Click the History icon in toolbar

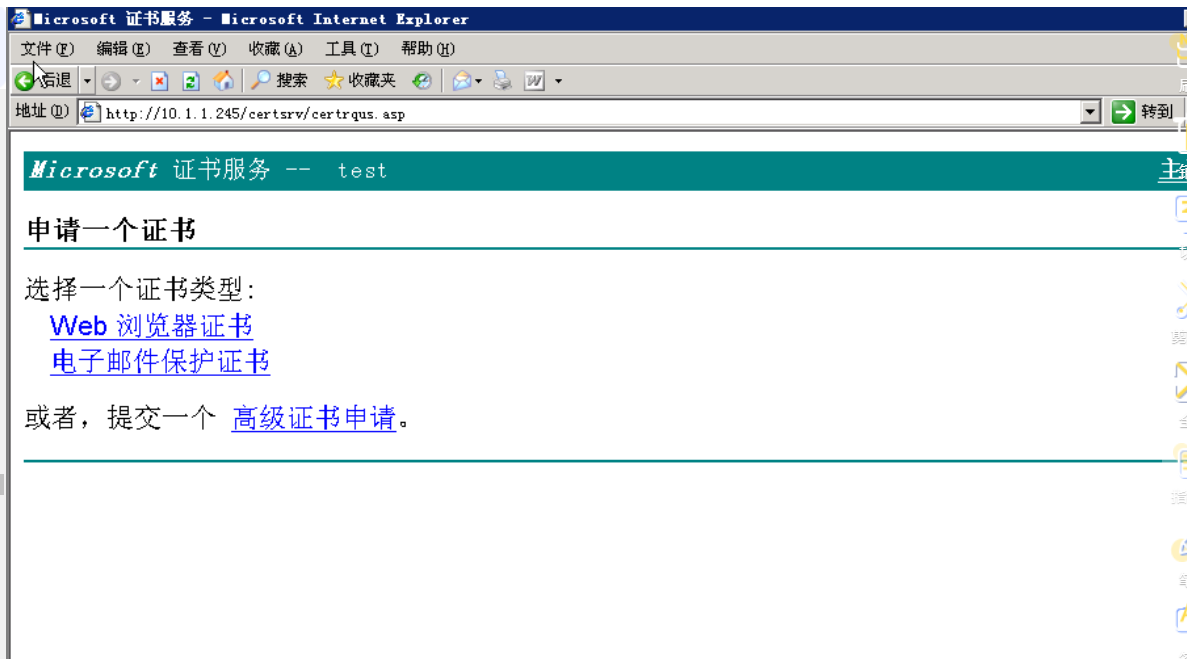tap(422, 80)
